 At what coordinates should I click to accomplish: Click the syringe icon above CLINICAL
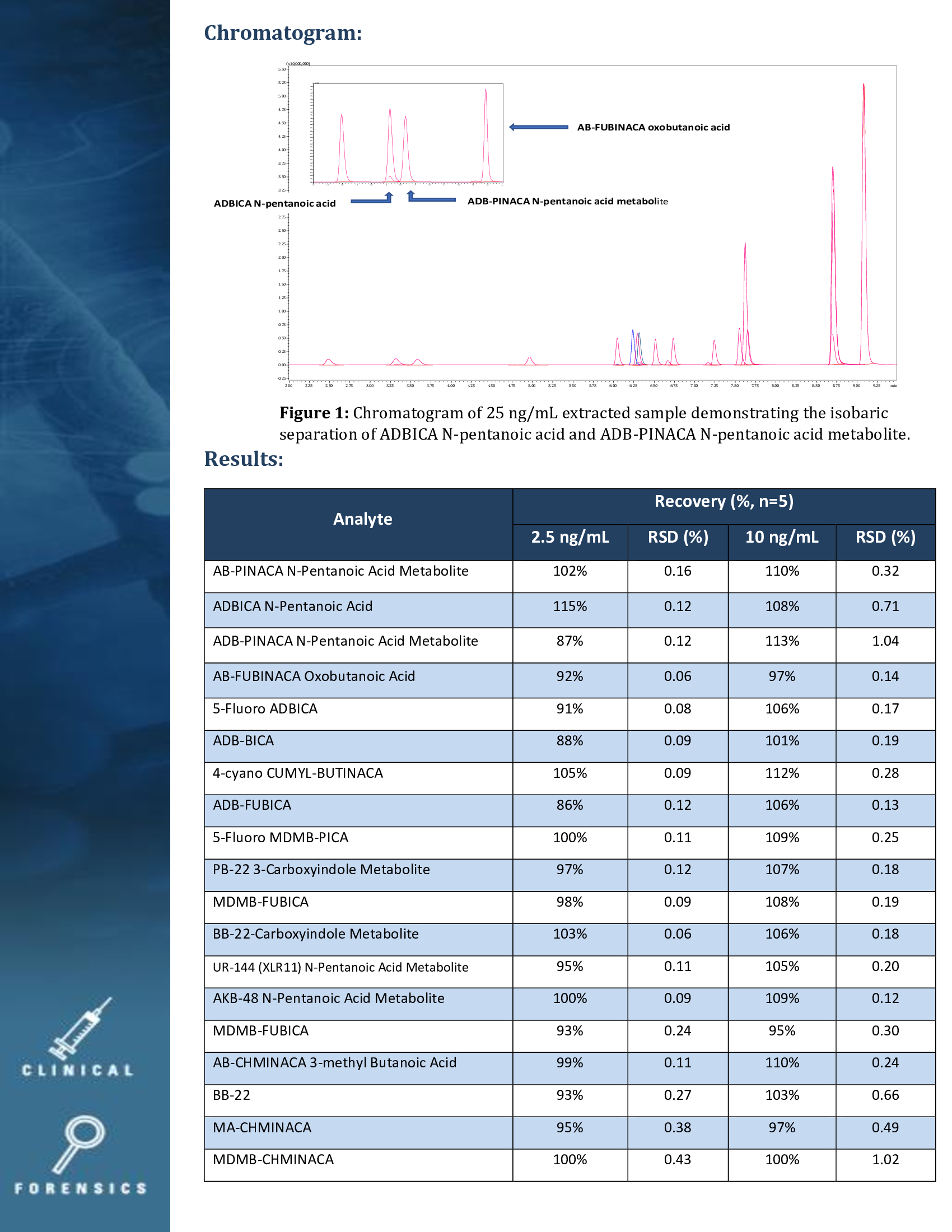pos(79,1028)
